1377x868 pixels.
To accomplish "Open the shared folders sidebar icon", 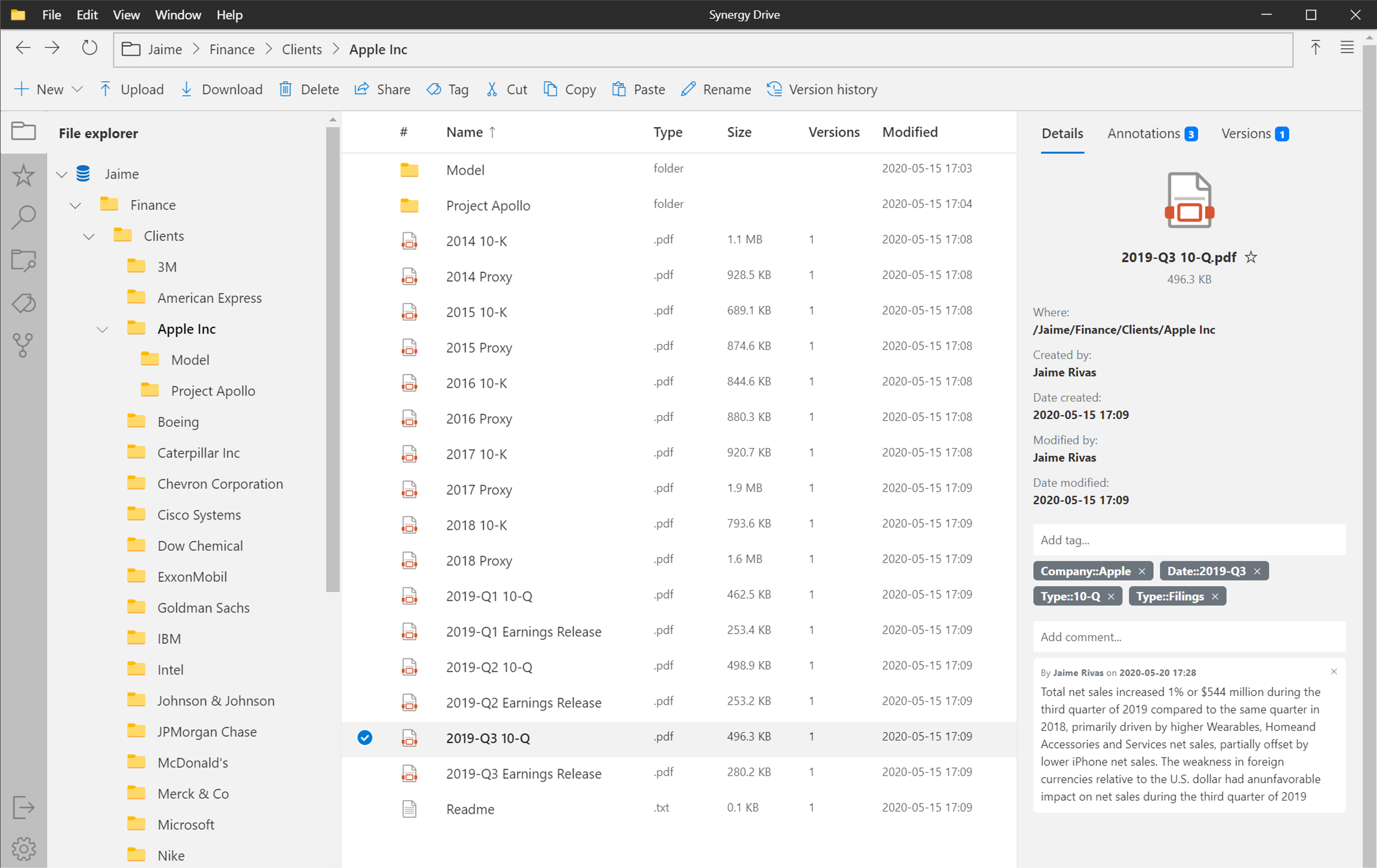I will tap(23, 261).
